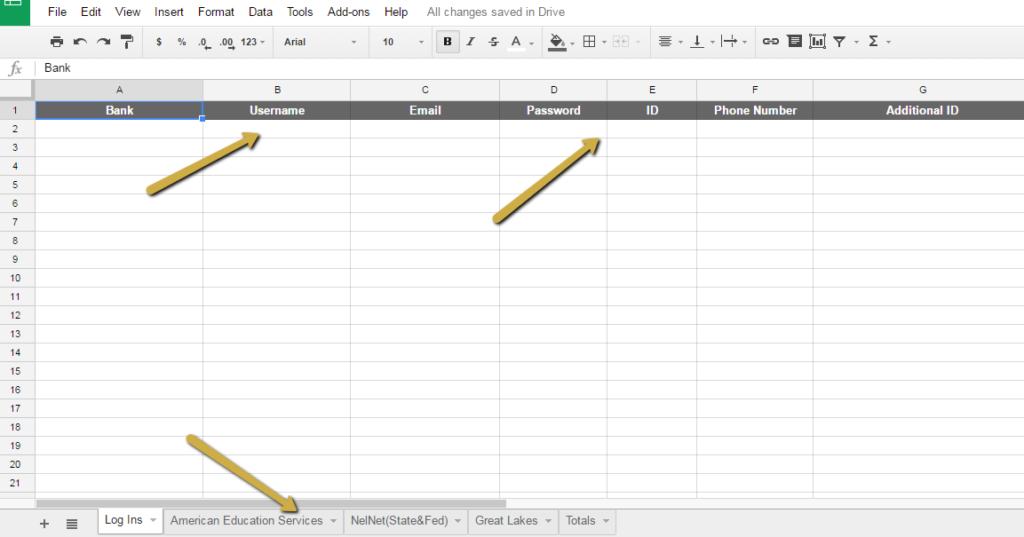
Task: Open the fill color picker
Action: pos(557,42)
